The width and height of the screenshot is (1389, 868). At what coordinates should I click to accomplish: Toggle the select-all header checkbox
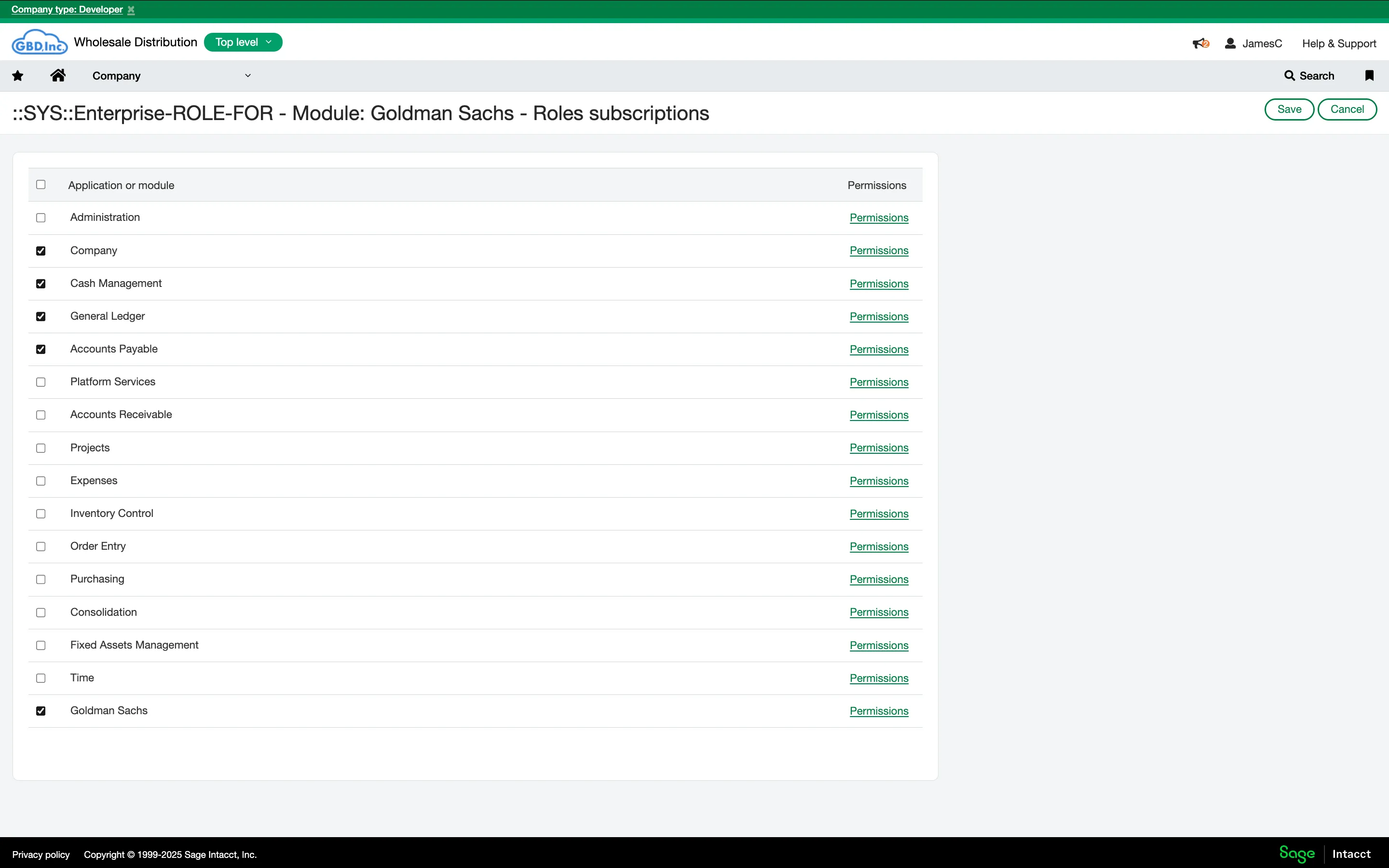click(41, 185)
